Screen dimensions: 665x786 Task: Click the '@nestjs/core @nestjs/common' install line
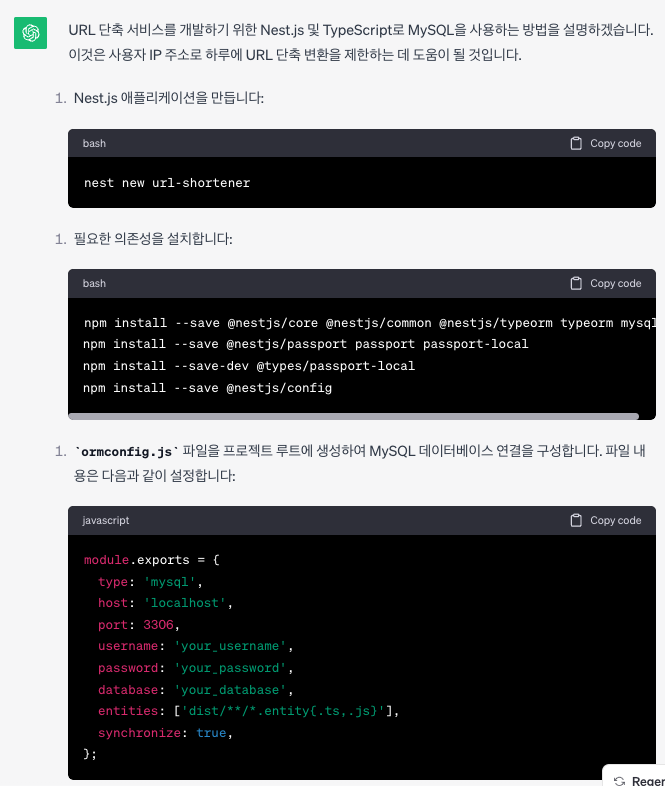[x=369, y=323]
